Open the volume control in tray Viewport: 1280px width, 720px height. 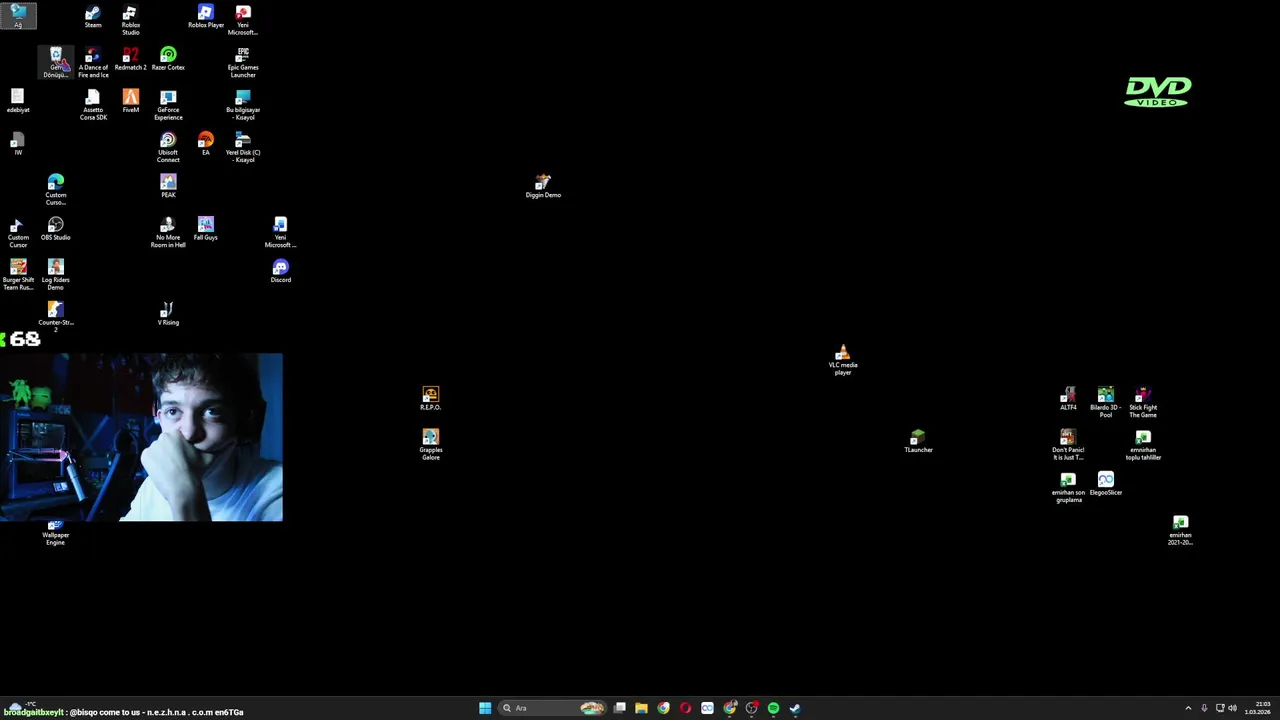coord(1232,708)
